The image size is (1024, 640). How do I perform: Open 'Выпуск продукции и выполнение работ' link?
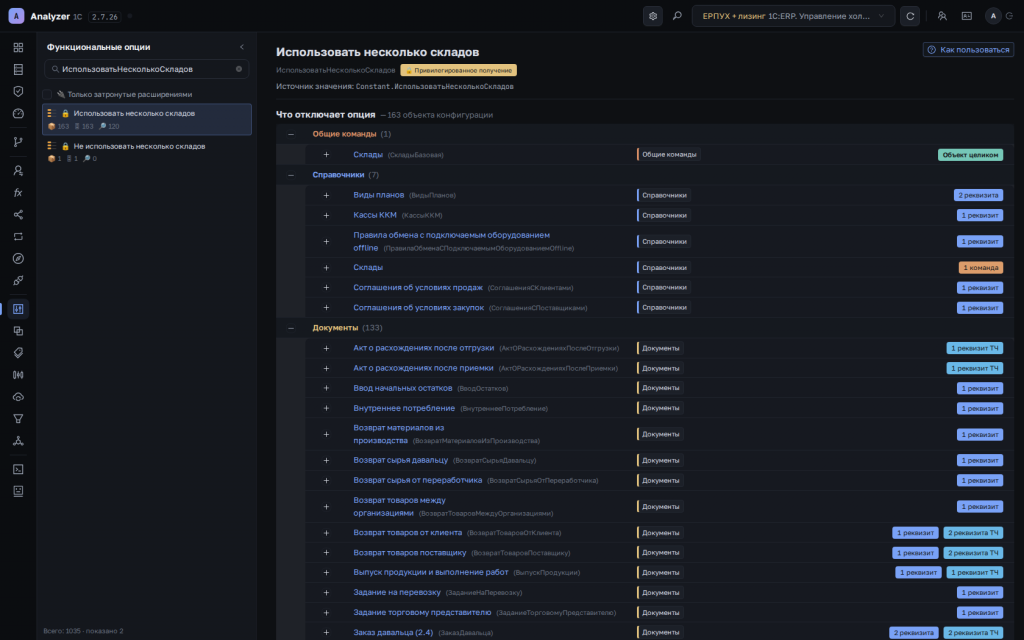coord(430,572)
